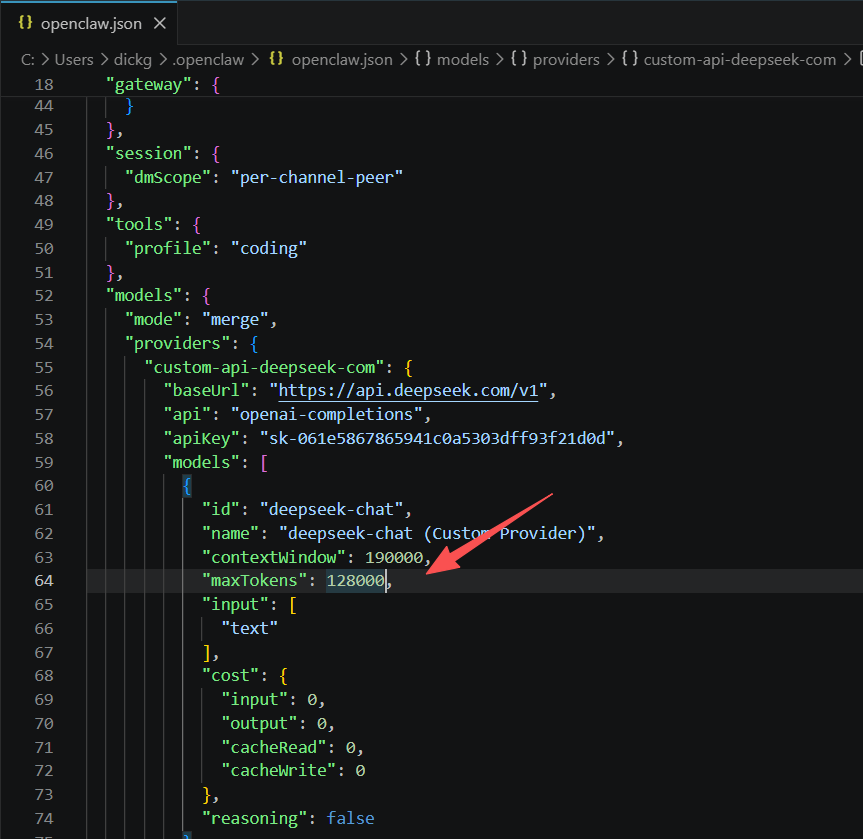Click the "deepseek-chat" id value
This screenshot has width=863, height=839.
pyautogui.click(x=331, y=509)
